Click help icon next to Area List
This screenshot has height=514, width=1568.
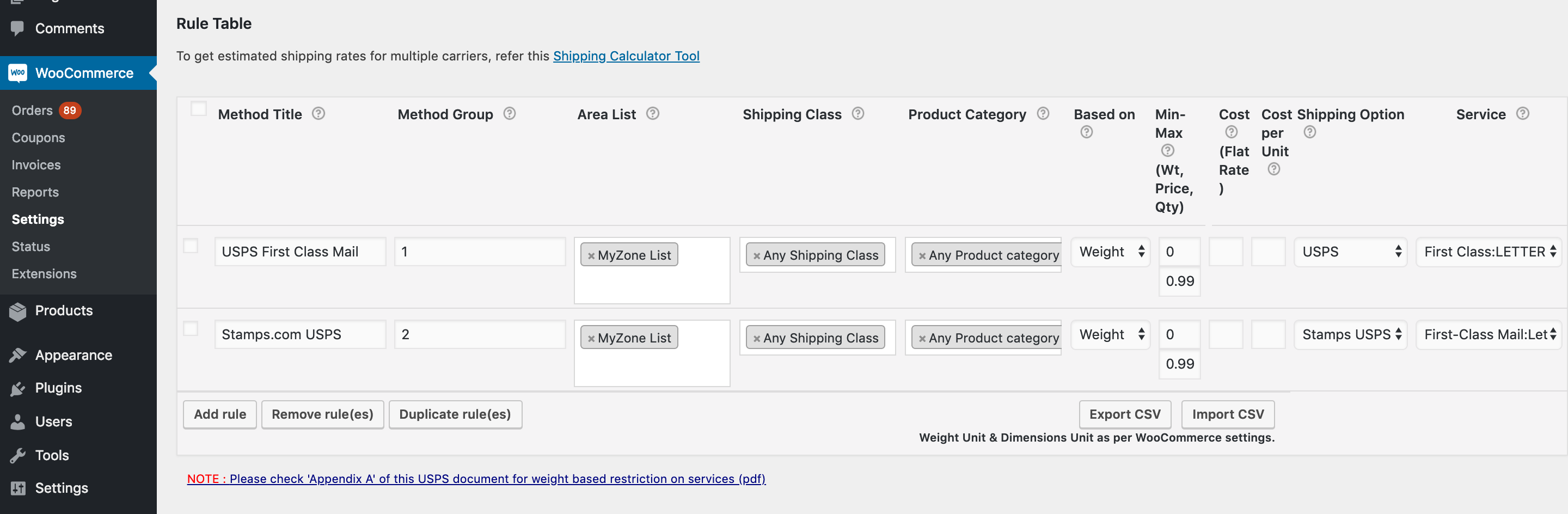[653, 114]
